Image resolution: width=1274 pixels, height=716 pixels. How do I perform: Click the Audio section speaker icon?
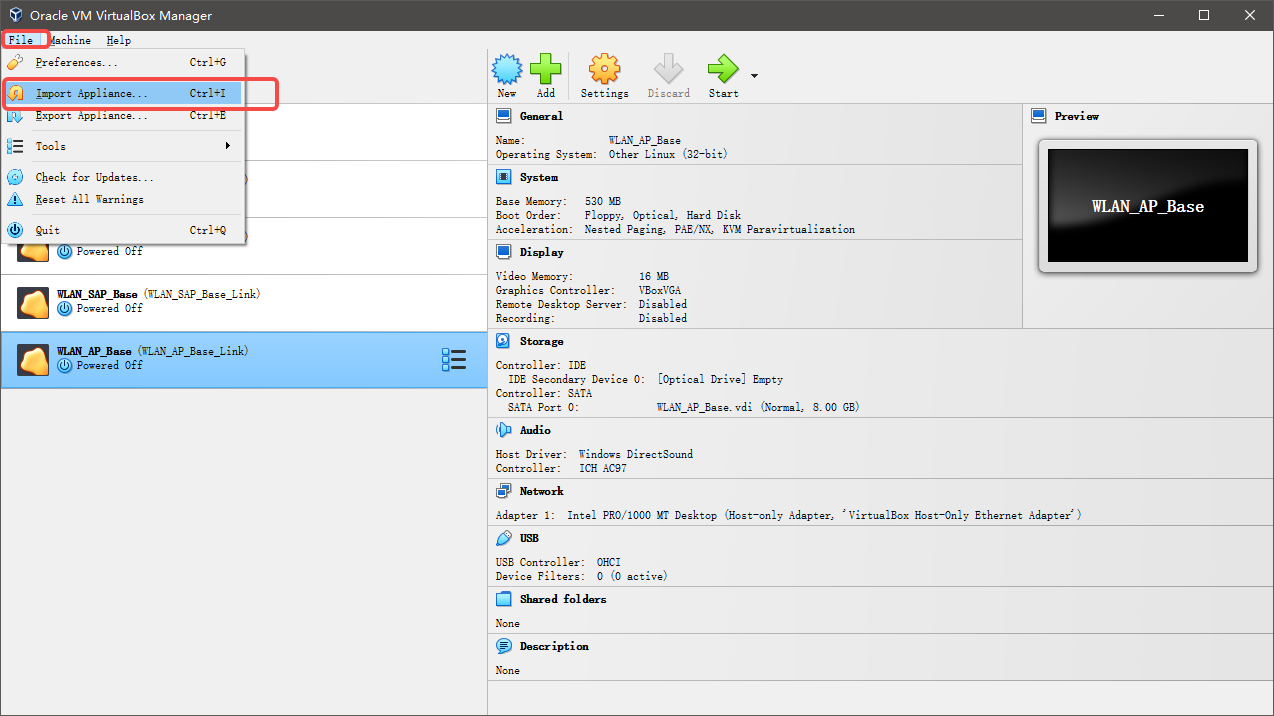(504, 430)
